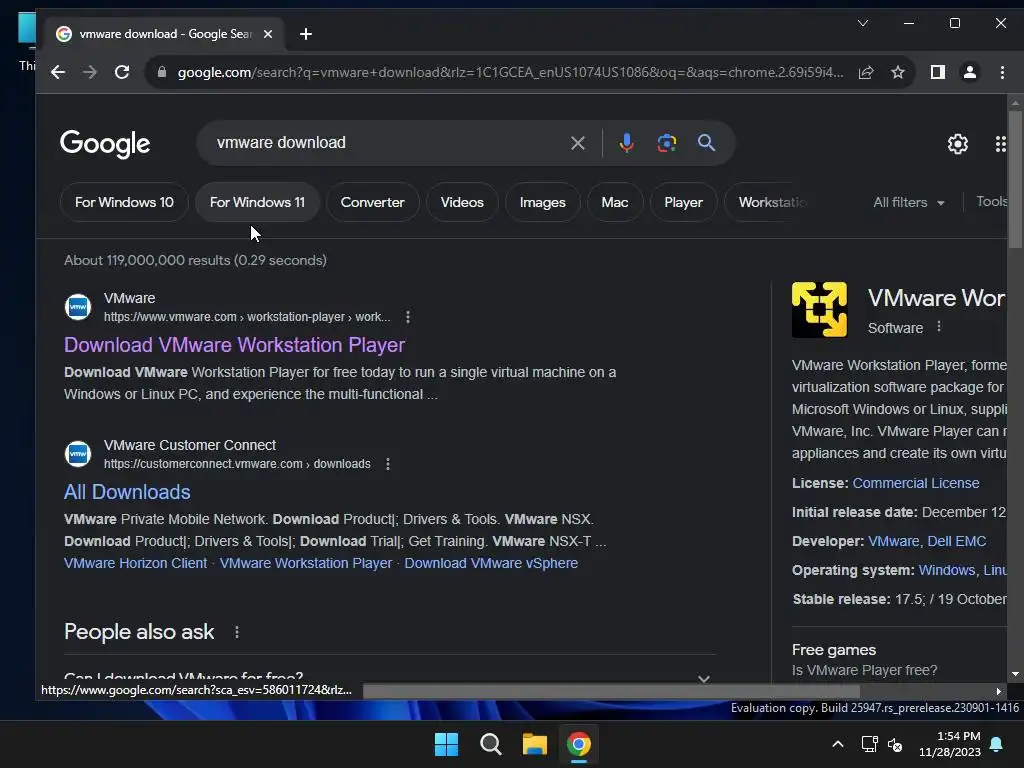Go to Google homepage via logo
The image size is (1024, 768).
pyautogui.click(x=105, y=144)
